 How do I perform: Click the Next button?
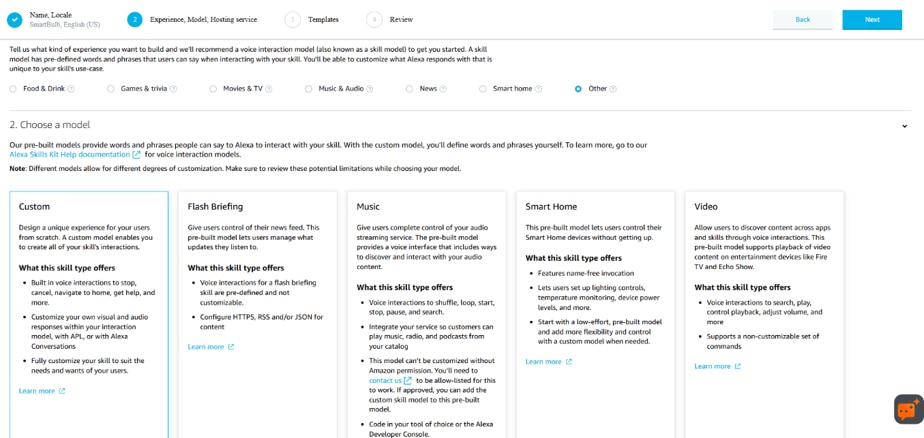point(872,19)
